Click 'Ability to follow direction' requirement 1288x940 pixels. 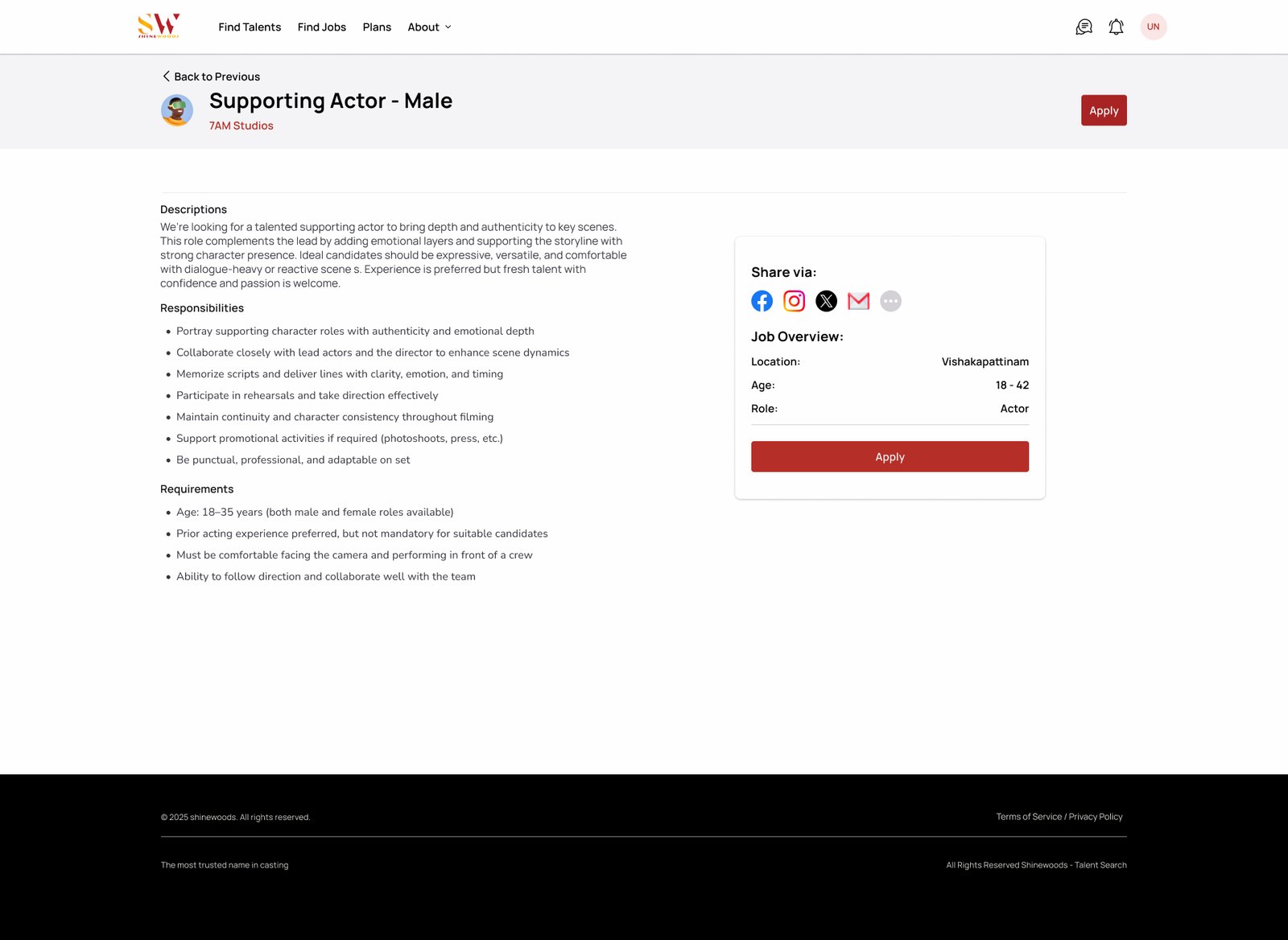[x=326, y=576]
